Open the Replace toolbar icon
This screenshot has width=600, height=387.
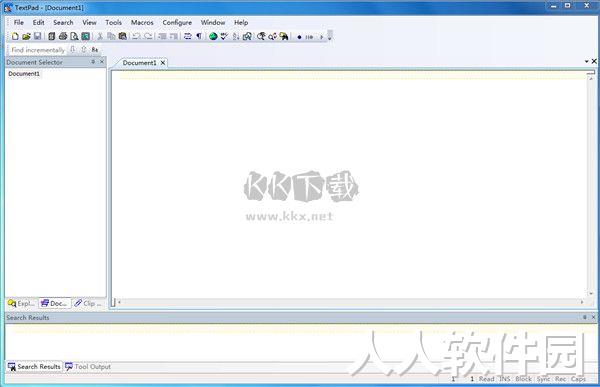[272, 36]
